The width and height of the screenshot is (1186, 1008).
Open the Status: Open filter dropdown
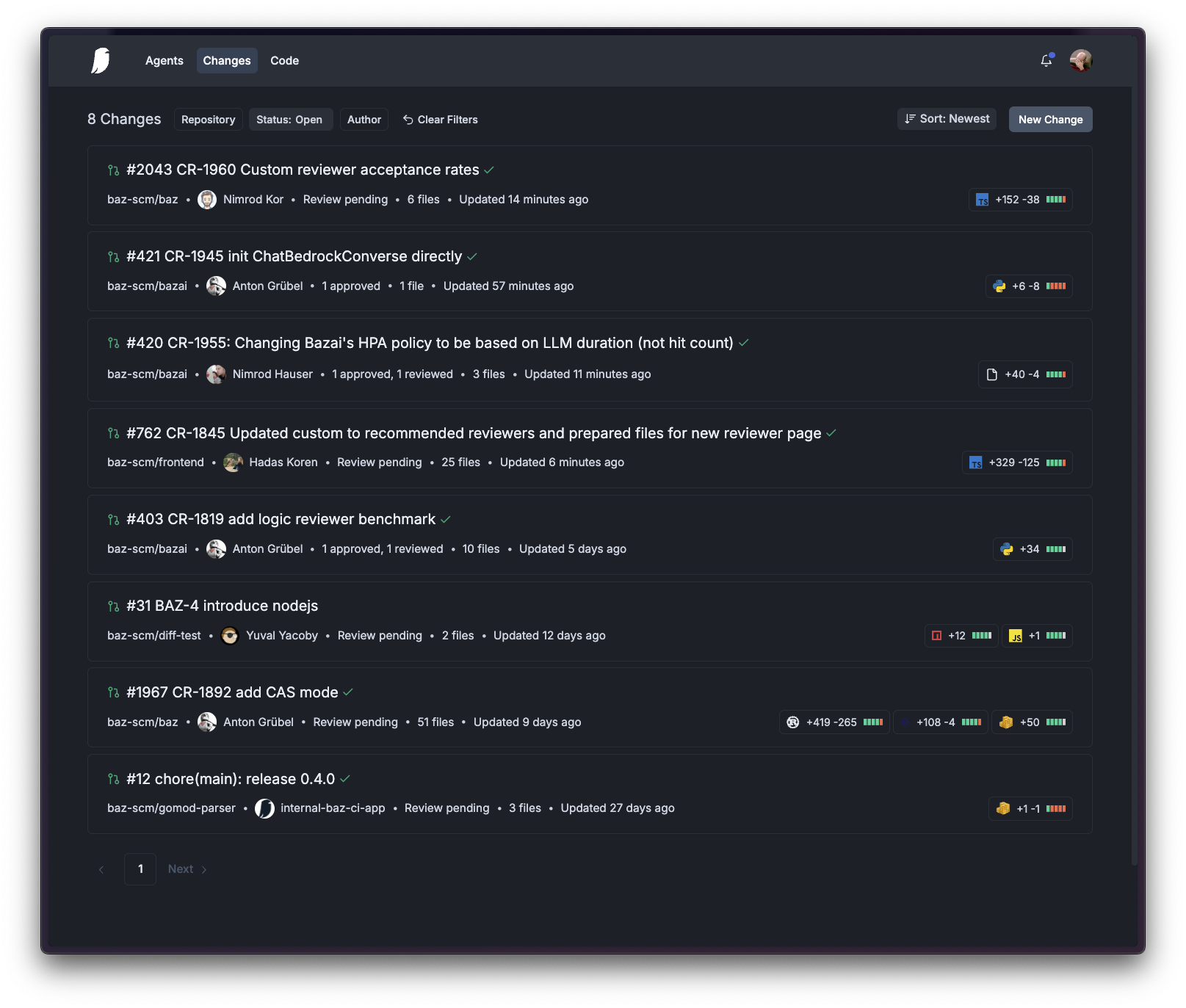click(289, 120)
